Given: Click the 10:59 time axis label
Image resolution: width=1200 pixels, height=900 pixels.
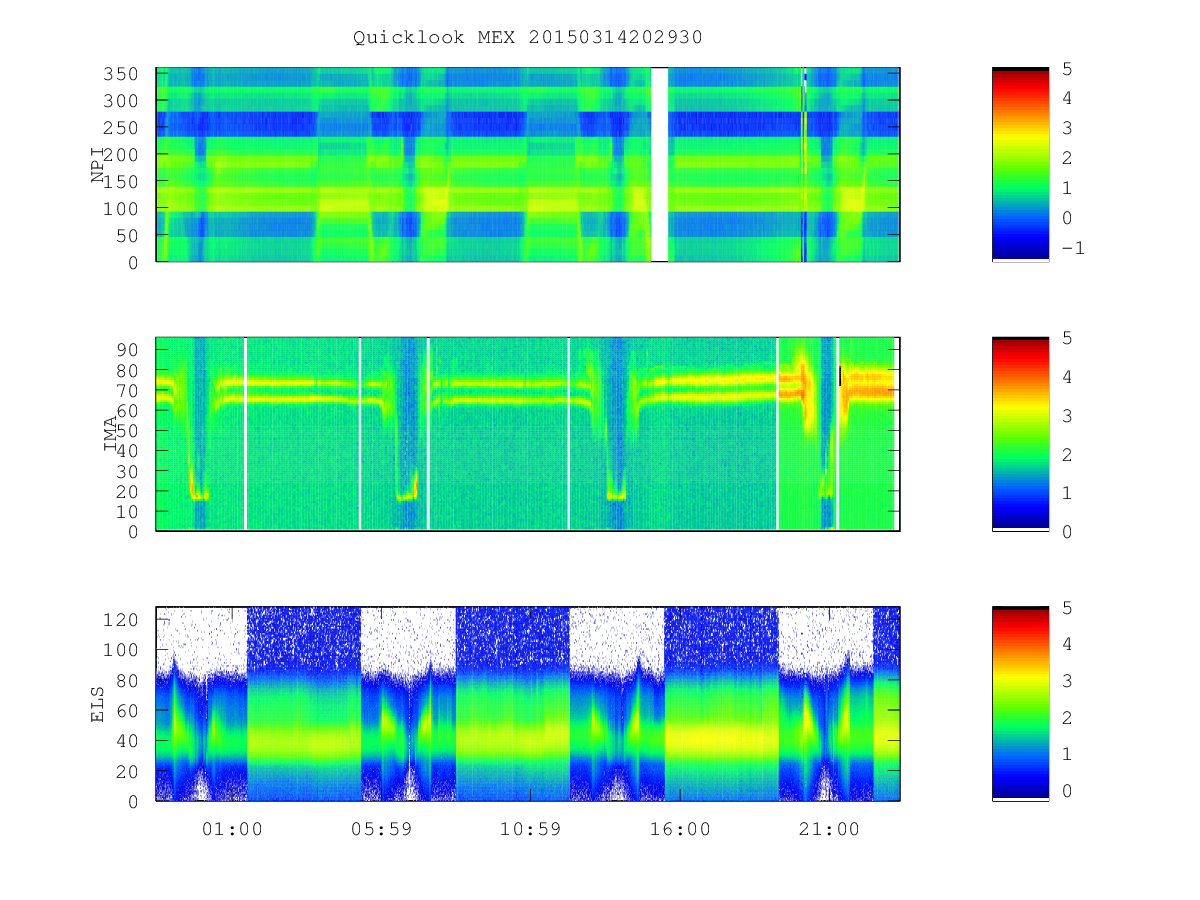Looking at the screenshot, I should click(530, 829).
